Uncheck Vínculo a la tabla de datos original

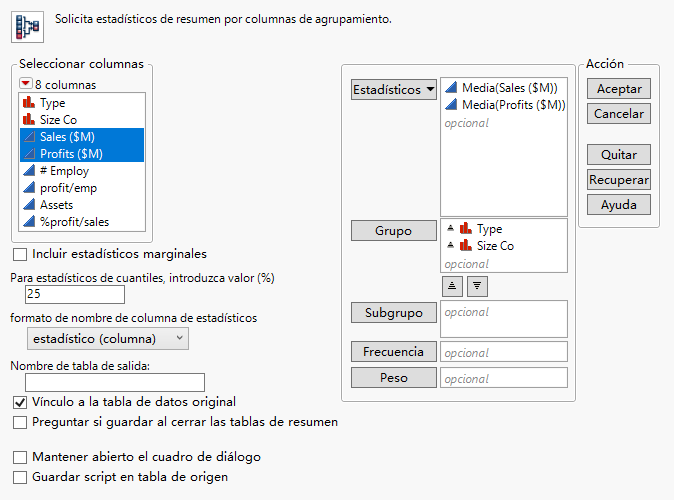[20, 402]
